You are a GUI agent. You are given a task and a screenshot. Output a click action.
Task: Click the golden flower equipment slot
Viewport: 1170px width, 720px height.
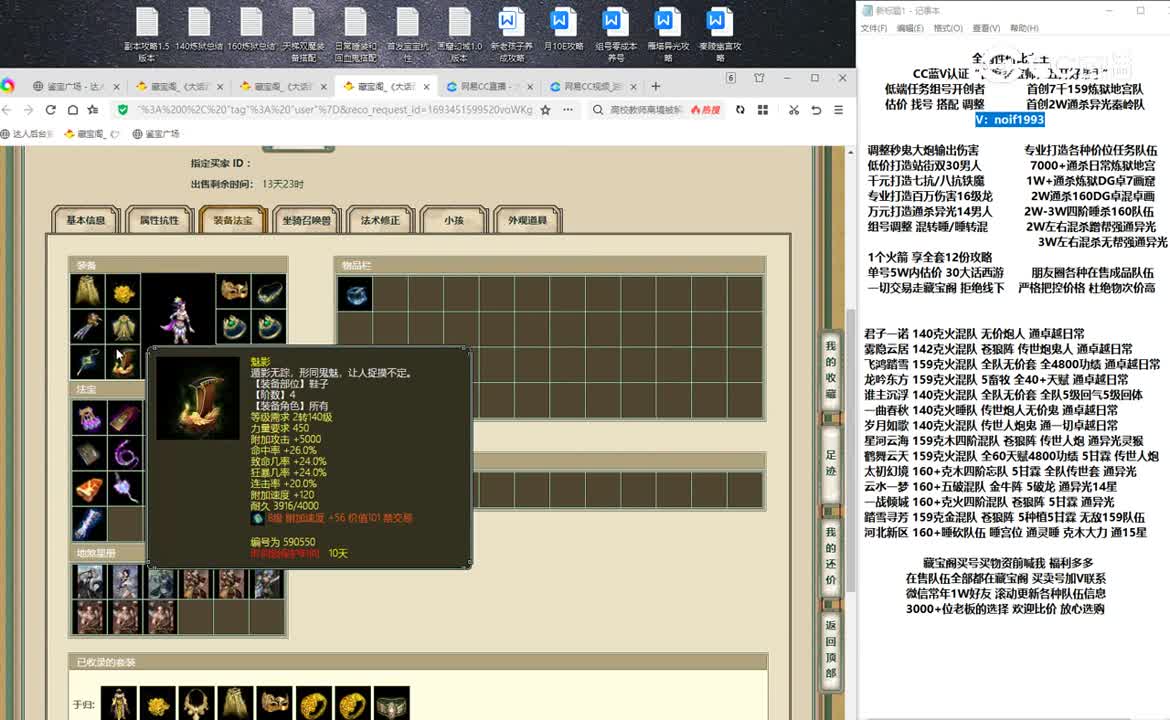coord(123,291)
